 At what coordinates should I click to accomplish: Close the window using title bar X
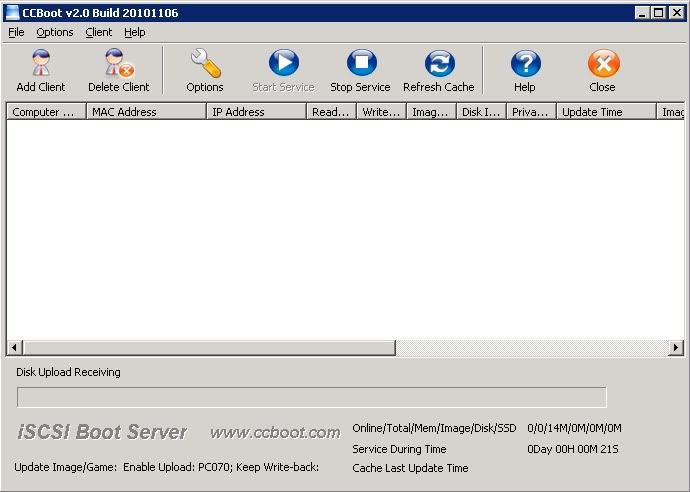tap(676, 13)
